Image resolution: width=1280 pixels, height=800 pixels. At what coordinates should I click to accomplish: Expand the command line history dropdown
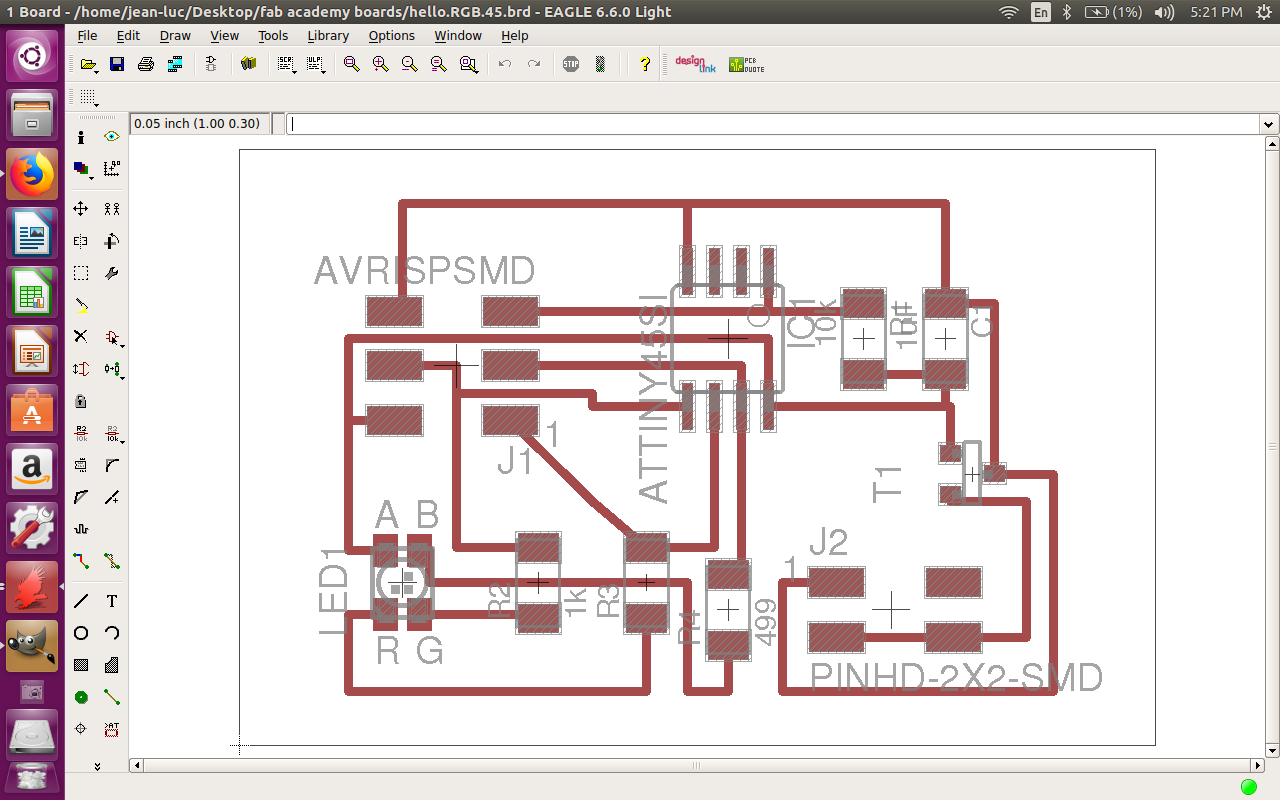tap(1269, 124)
